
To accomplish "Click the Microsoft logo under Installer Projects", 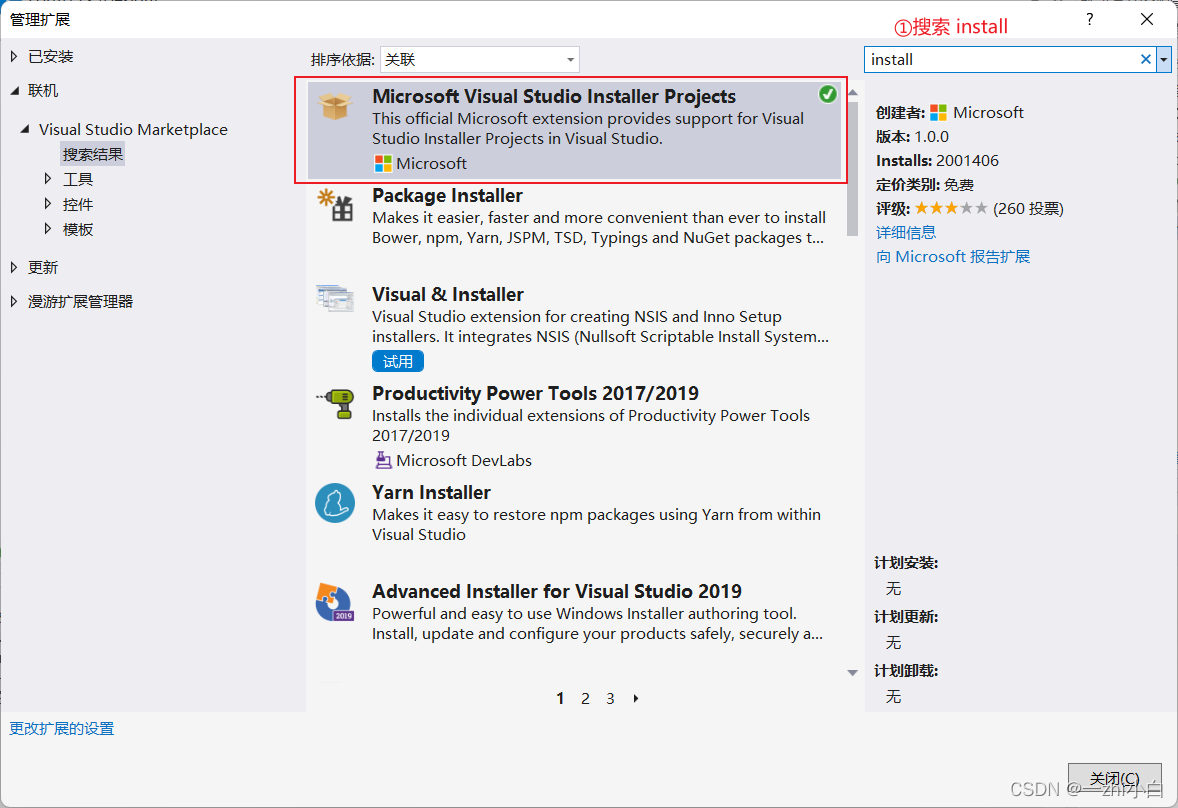I will (x=382, y=163).
